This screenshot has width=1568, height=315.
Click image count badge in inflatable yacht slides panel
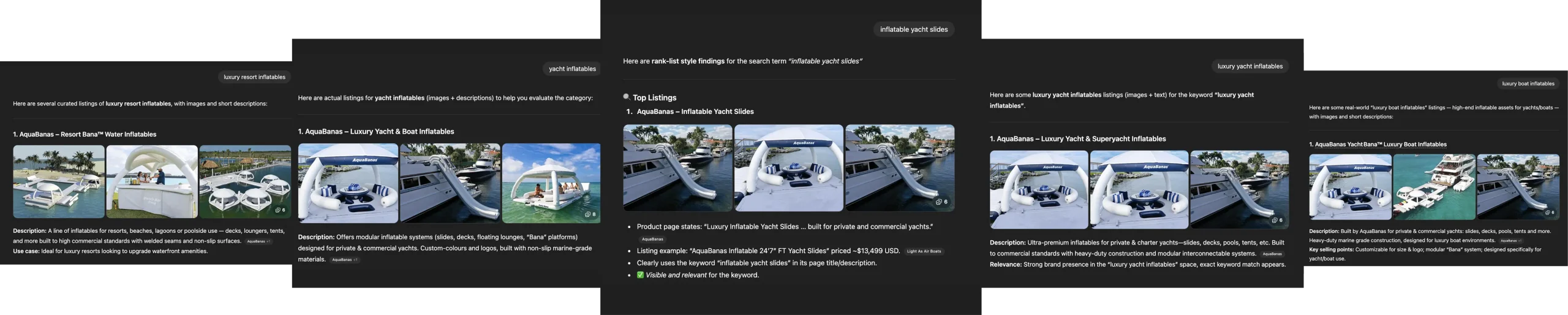(x=942, y=202)
